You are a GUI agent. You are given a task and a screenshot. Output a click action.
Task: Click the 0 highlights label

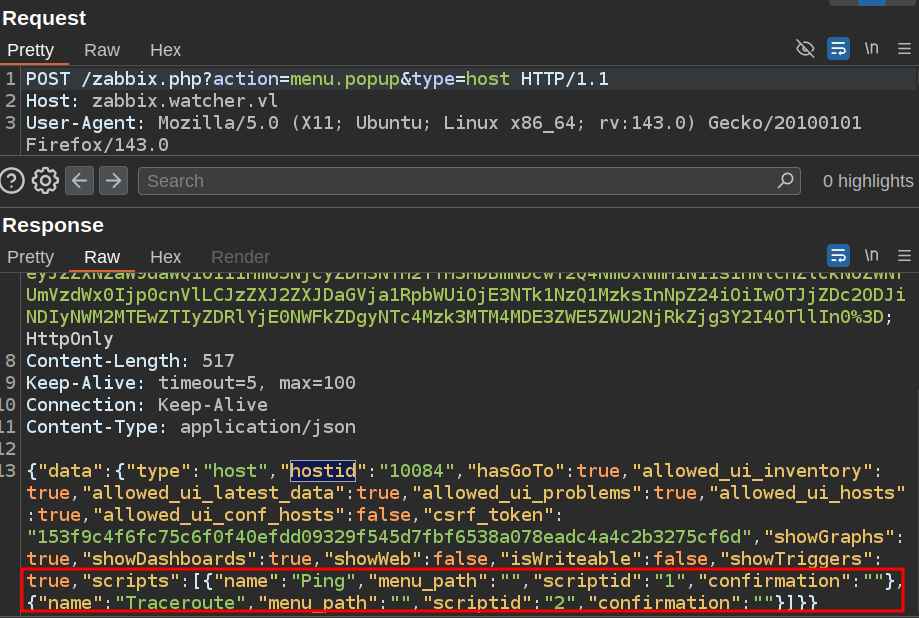(867, 181)
